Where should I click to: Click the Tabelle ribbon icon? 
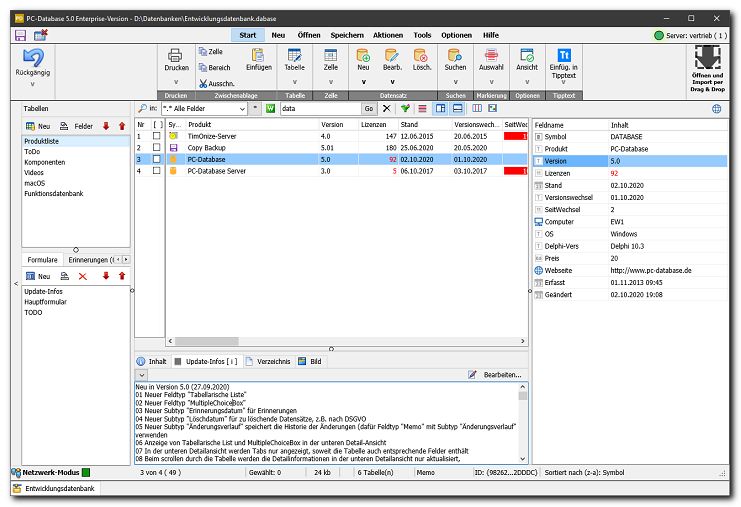pos(294,55)
